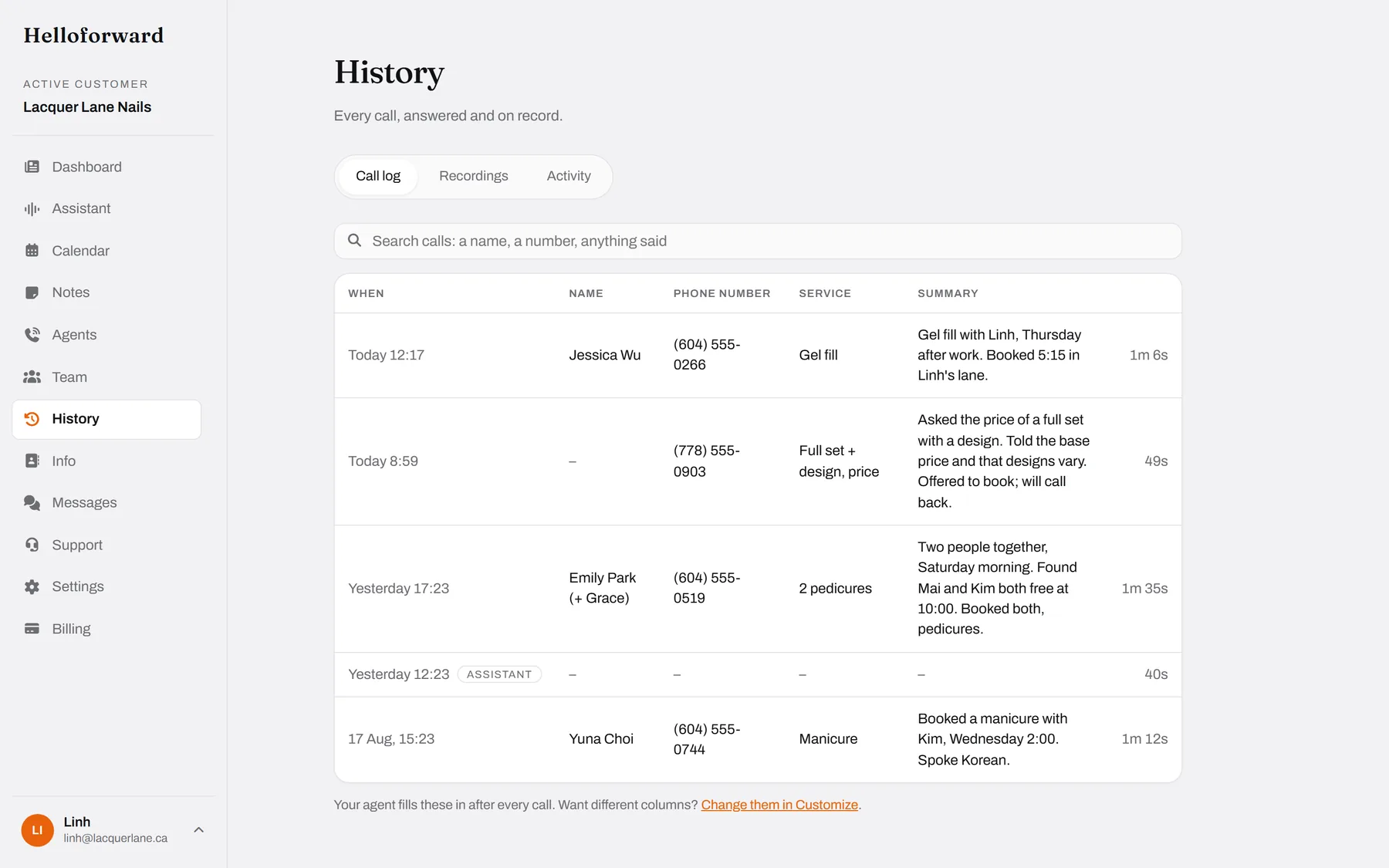
Task: Open Team via the people icon
Action: (x=32, y=377)
